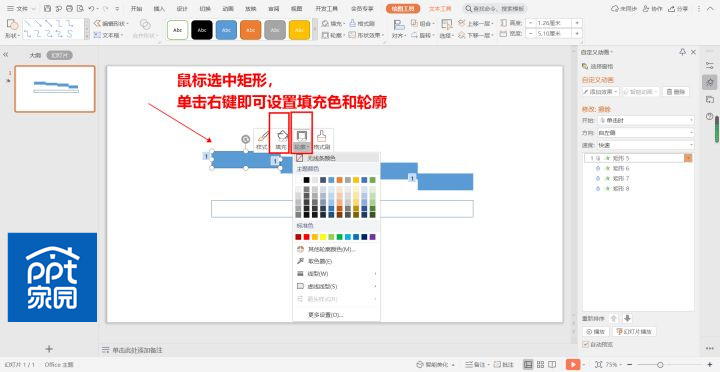Choose 无线条颜色 no outline color
Image resolution: width=720 pixels, height=372 pixels.
[336, 158]
